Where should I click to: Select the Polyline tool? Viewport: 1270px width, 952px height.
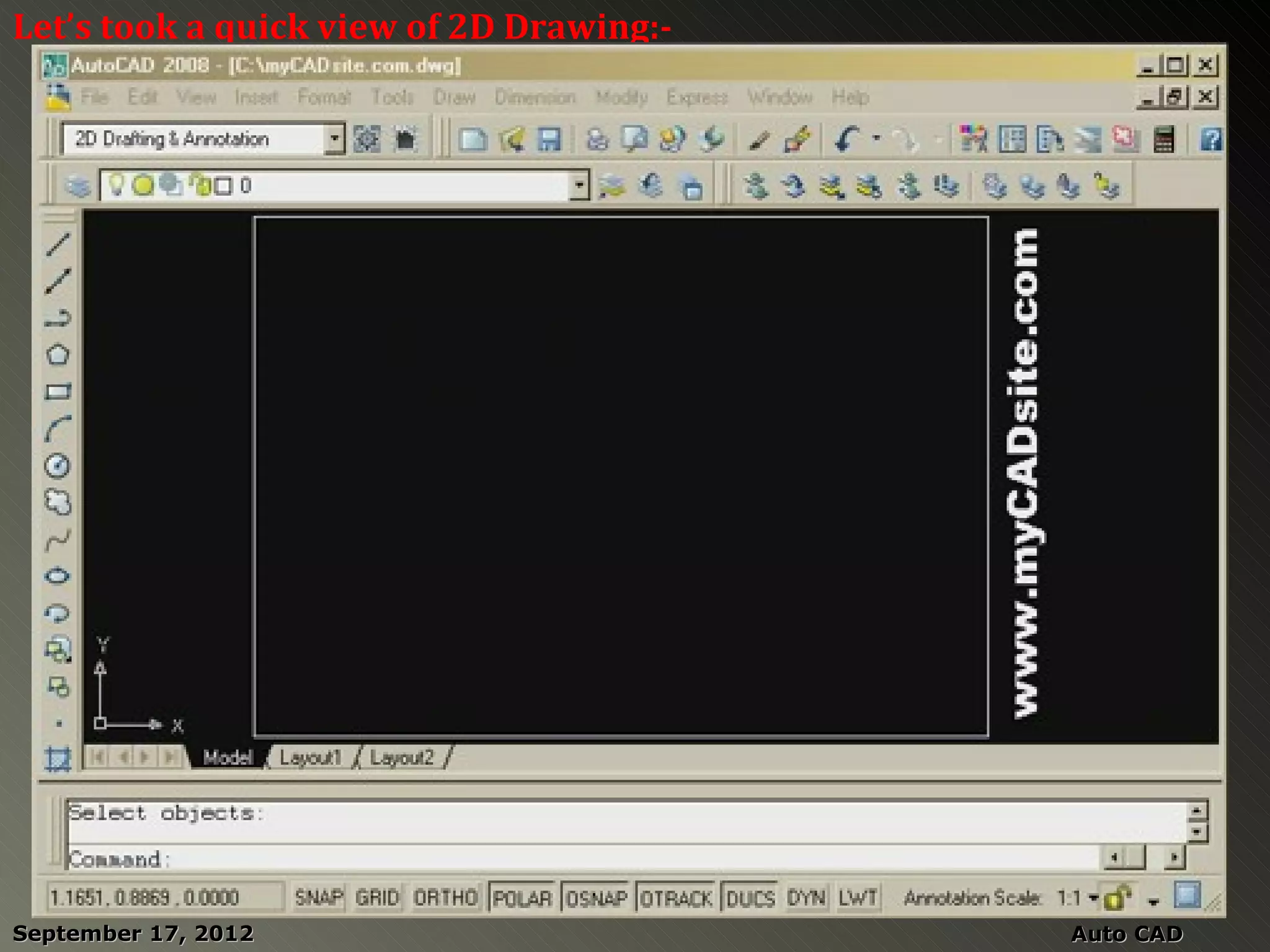click(58, 318)
